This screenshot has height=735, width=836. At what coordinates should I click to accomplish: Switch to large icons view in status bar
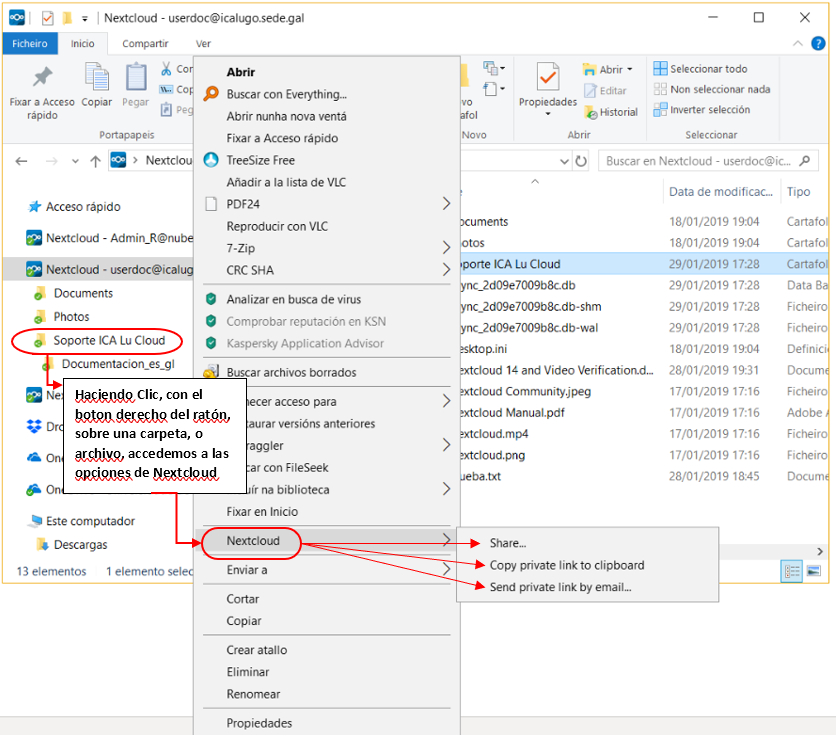(813, 571)
